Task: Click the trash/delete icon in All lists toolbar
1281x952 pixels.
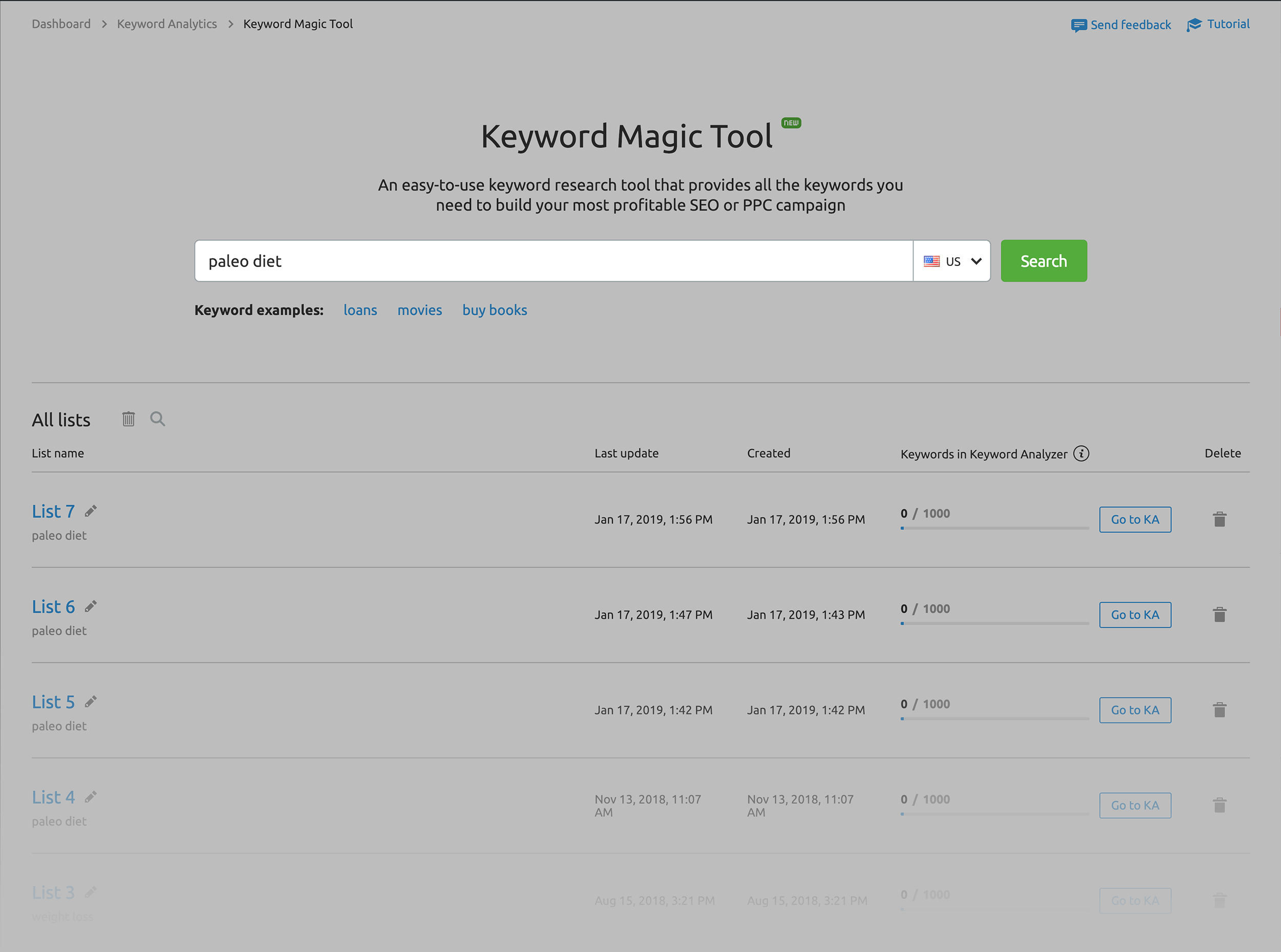Action: click(129, 419)
